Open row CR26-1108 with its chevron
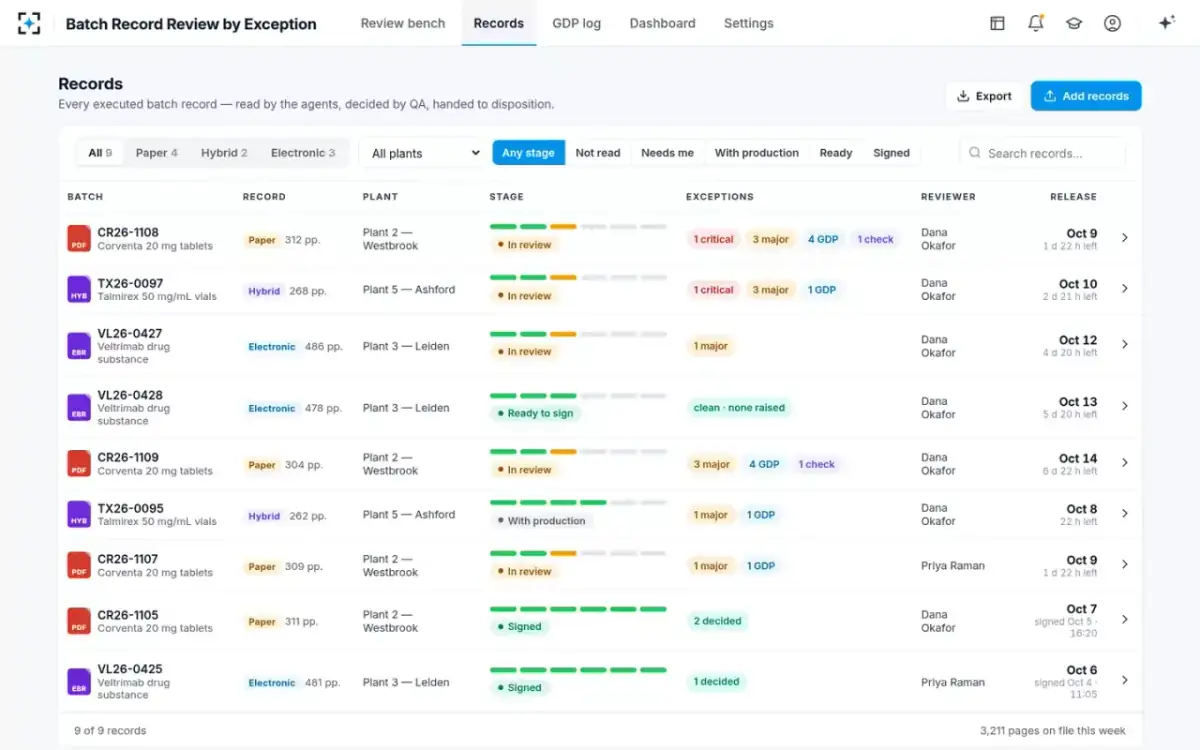 [1125, 238]
